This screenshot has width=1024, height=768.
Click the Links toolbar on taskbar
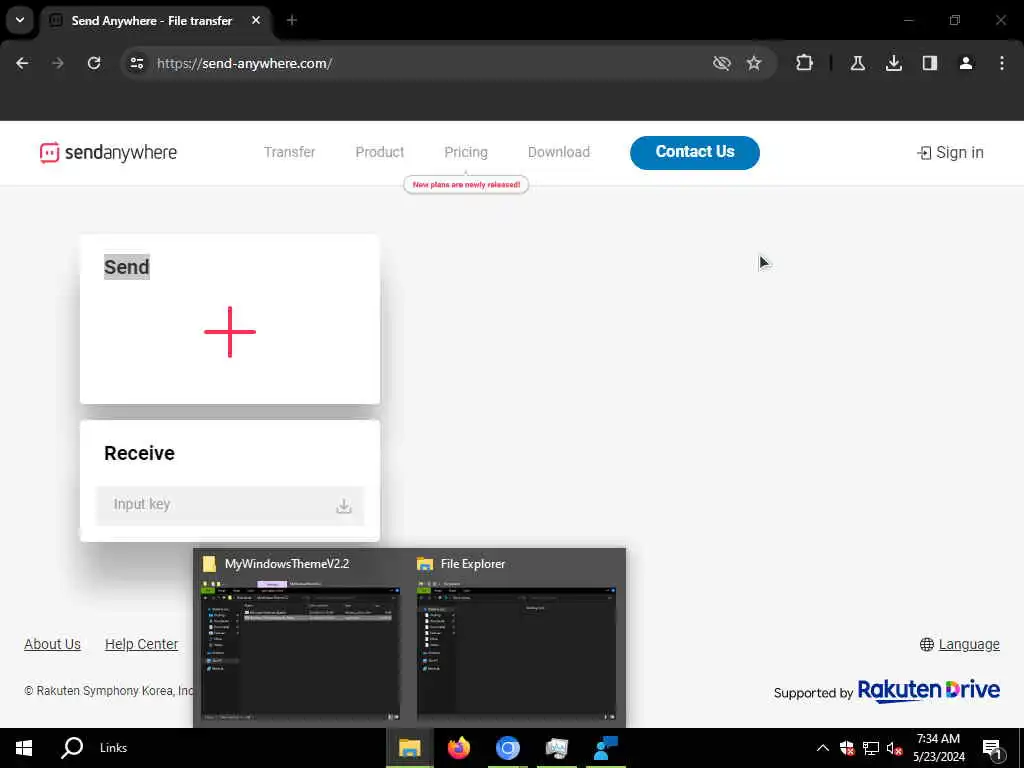(113, 748)
